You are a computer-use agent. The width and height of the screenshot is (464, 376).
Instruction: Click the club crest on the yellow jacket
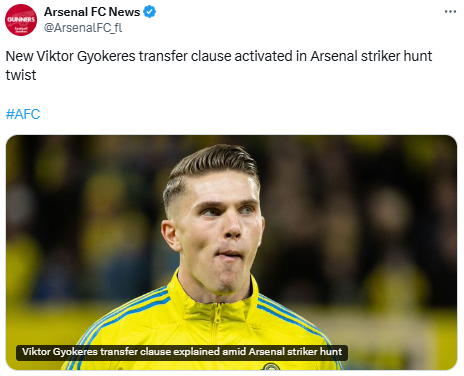[271, 367]
